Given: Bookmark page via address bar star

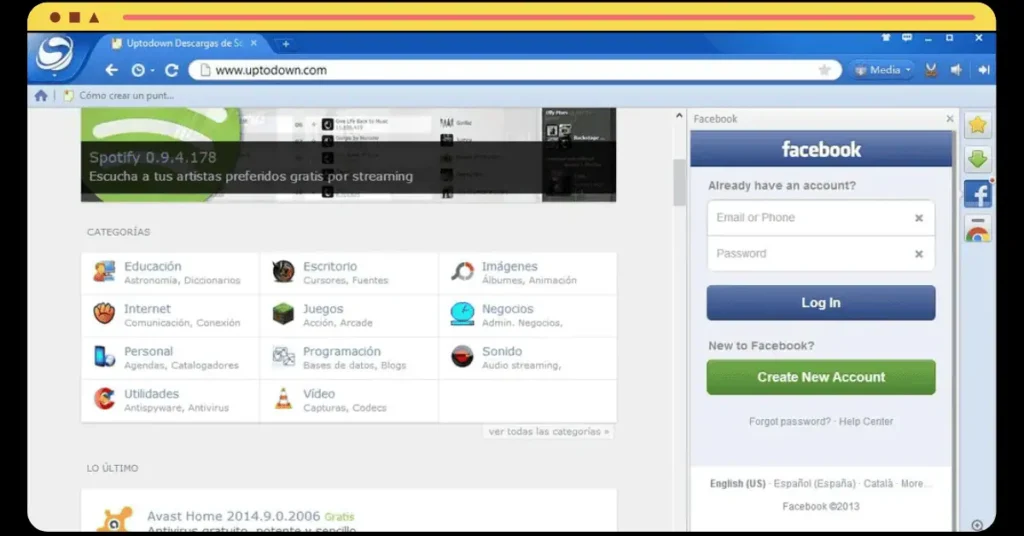Looking at the screenshot, I should (824, 70).
